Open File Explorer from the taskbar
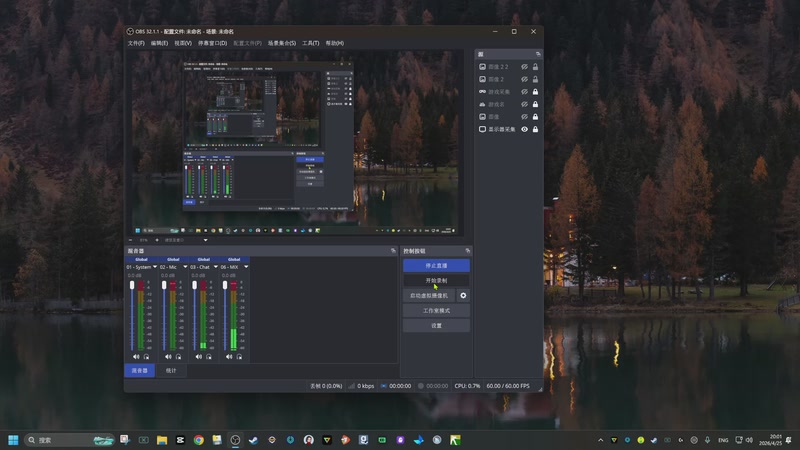Screen dimensions: 800x450 point(162,440)
